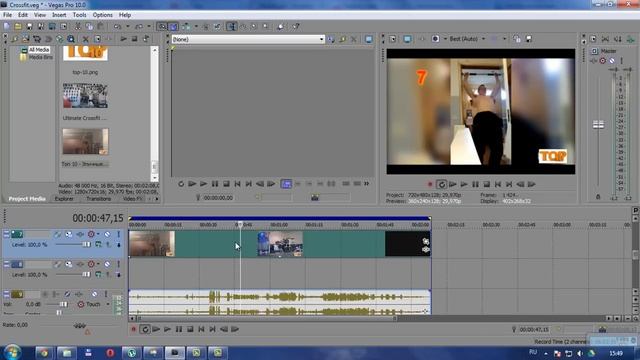Click the What's This help icon in toolbar
This screenshot has height=360, width=640.
click(x=296, y=27)
